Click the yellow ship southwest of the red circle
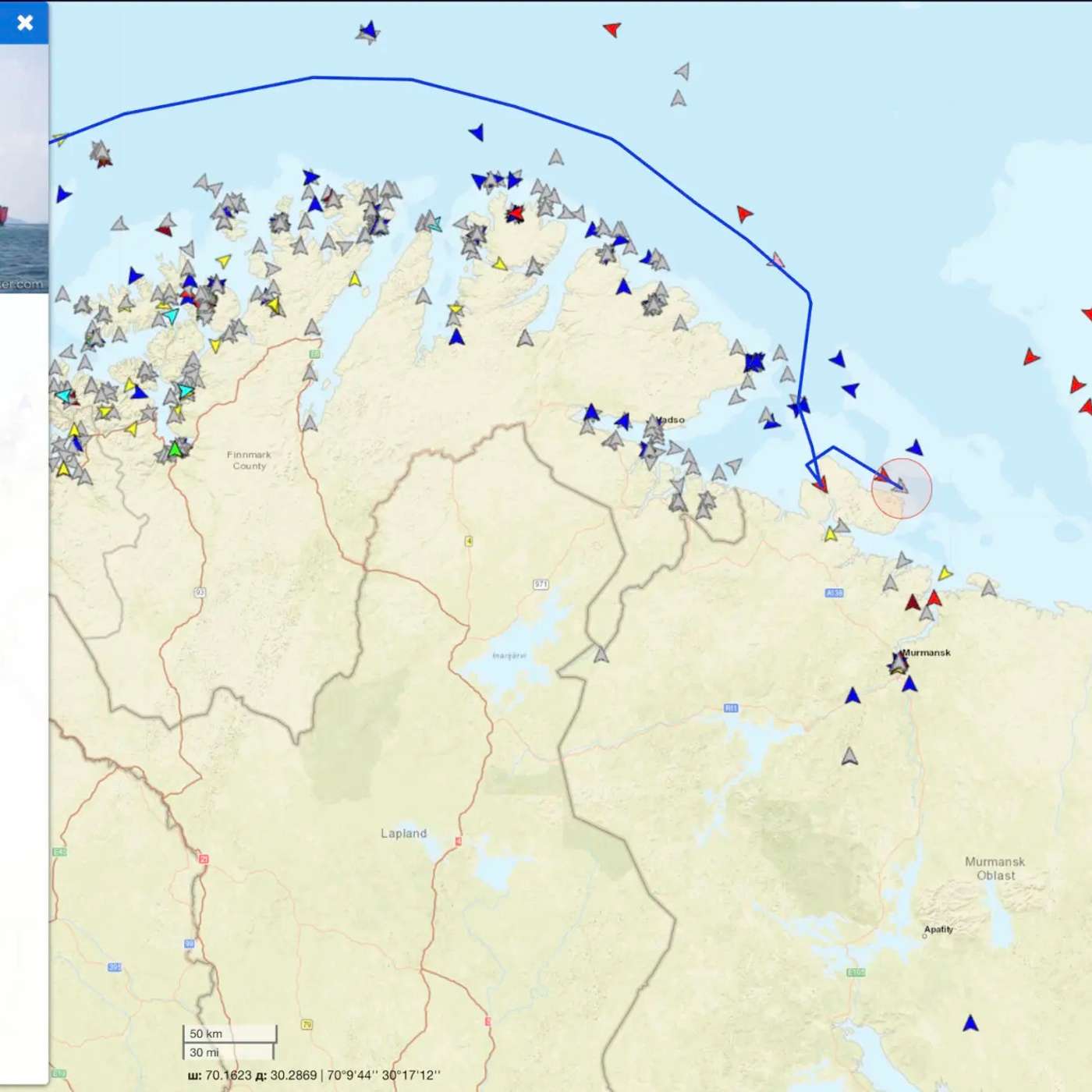The height and width of the screenshot is (1092, 1092). click(831, 534)
